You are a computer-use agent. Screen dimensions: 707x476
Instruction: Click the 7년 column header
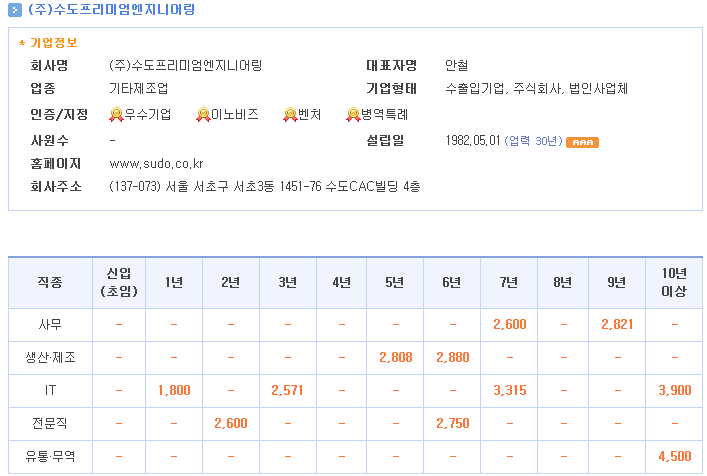[509, 283]
